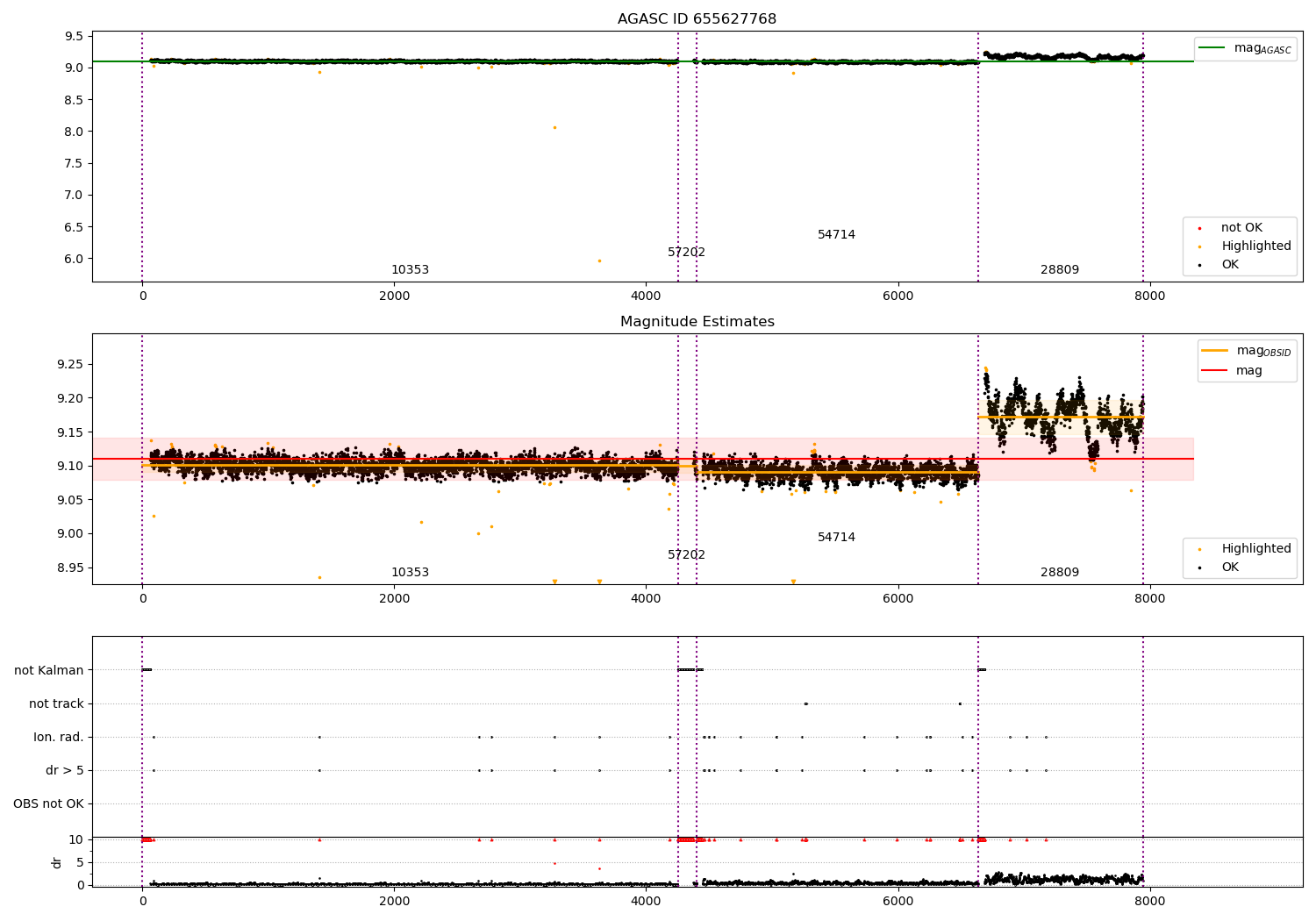Click the 7.5 y-axis tick label
1316x921 pixels.
coord(75,163)
